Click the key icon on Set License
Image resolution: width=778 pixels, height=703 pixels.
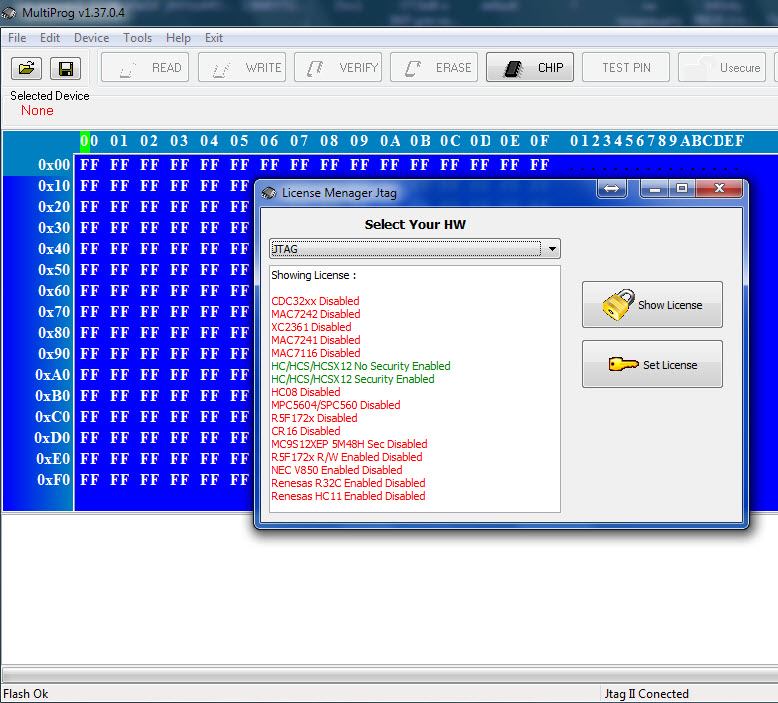point(623,365)
